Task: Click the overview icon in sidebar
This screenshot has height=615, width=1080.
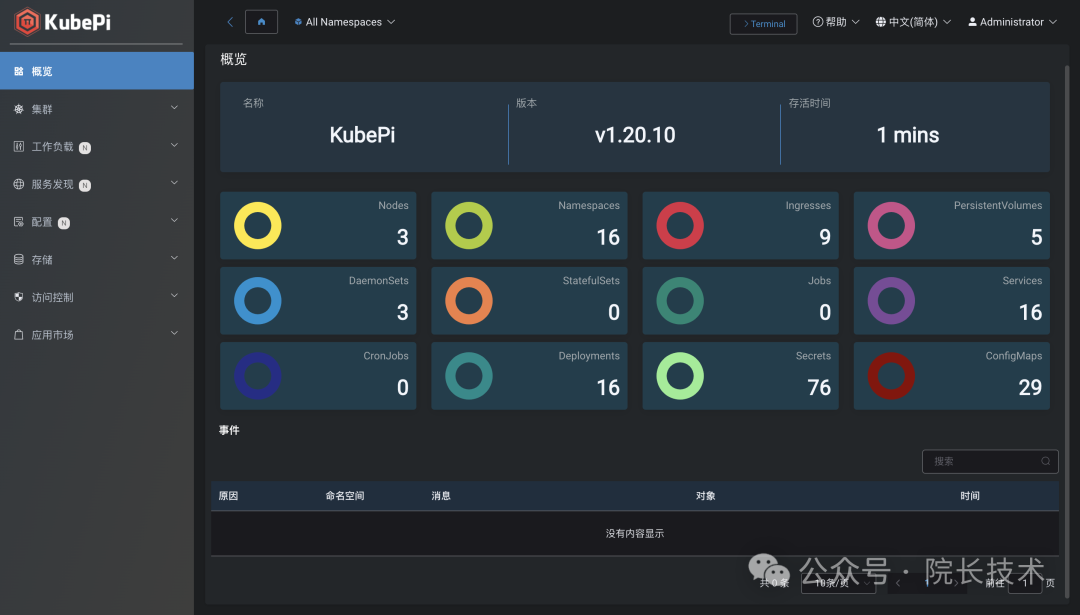Action: point(19,71)
